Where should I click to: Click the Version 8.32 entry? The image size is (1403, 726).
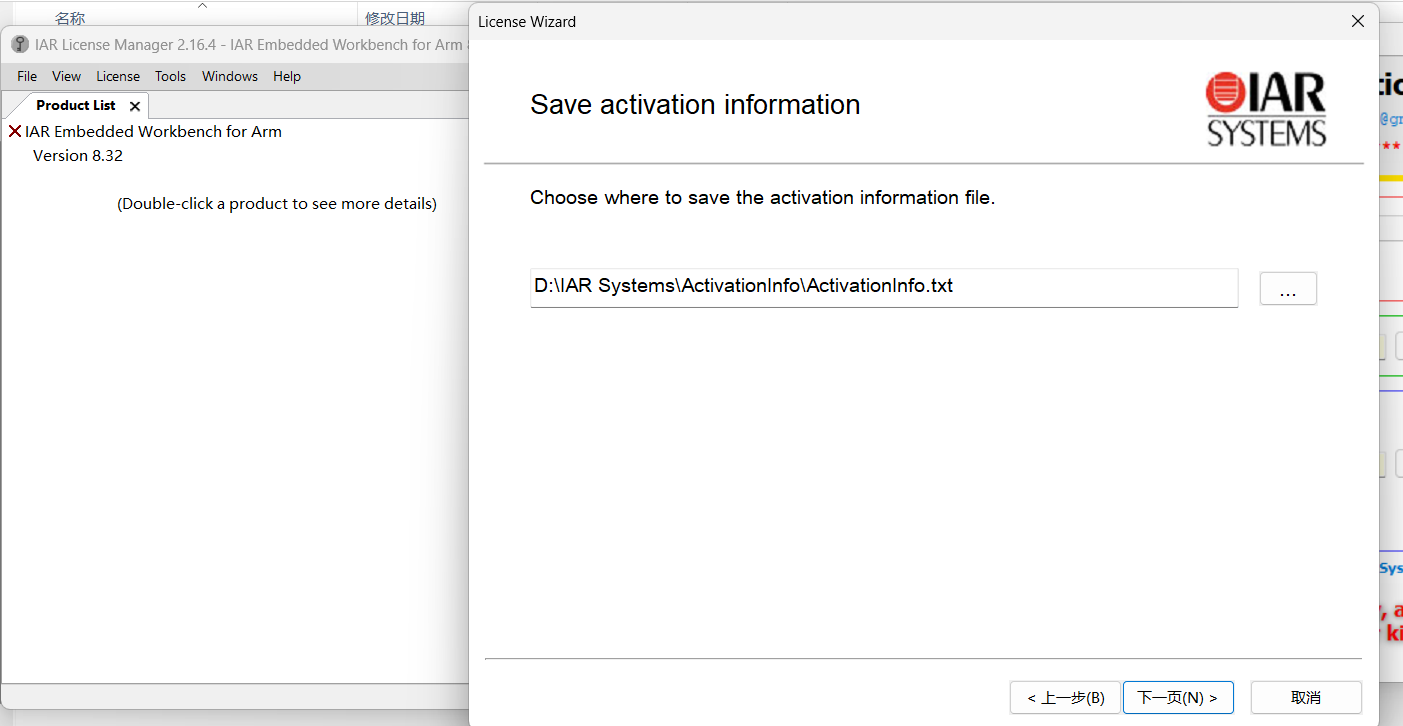tap(78, 155)
